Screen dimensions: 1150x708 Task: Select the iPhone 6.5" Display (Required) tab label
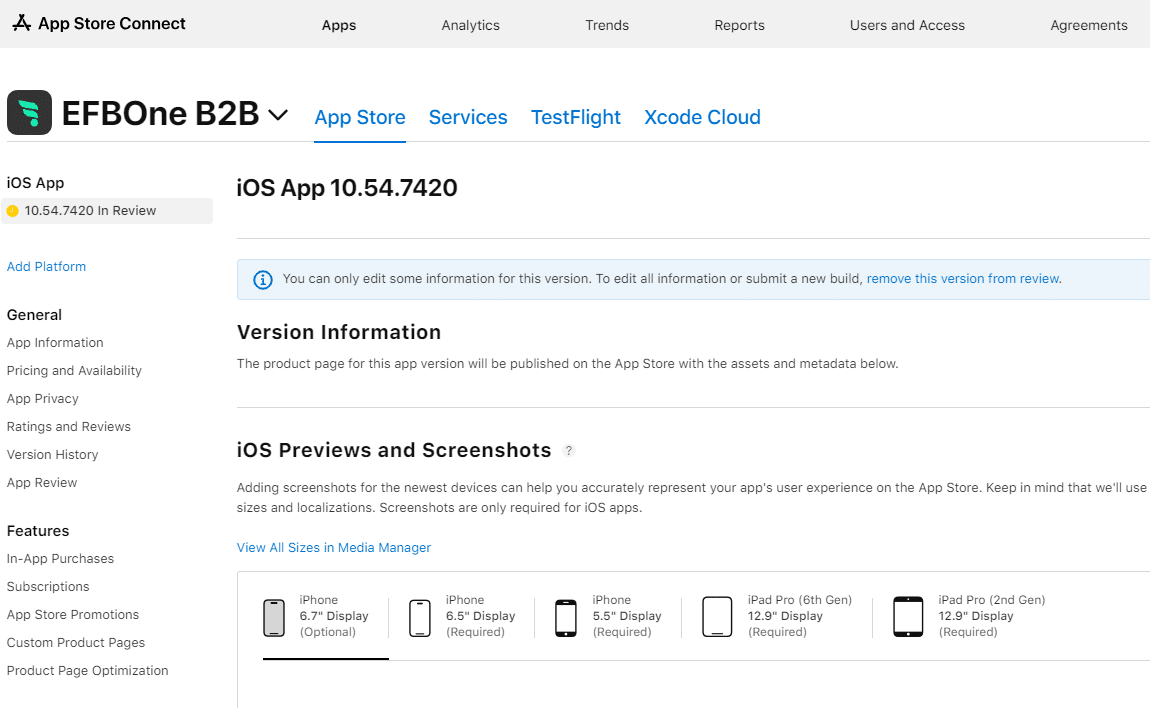pos(480,616)
